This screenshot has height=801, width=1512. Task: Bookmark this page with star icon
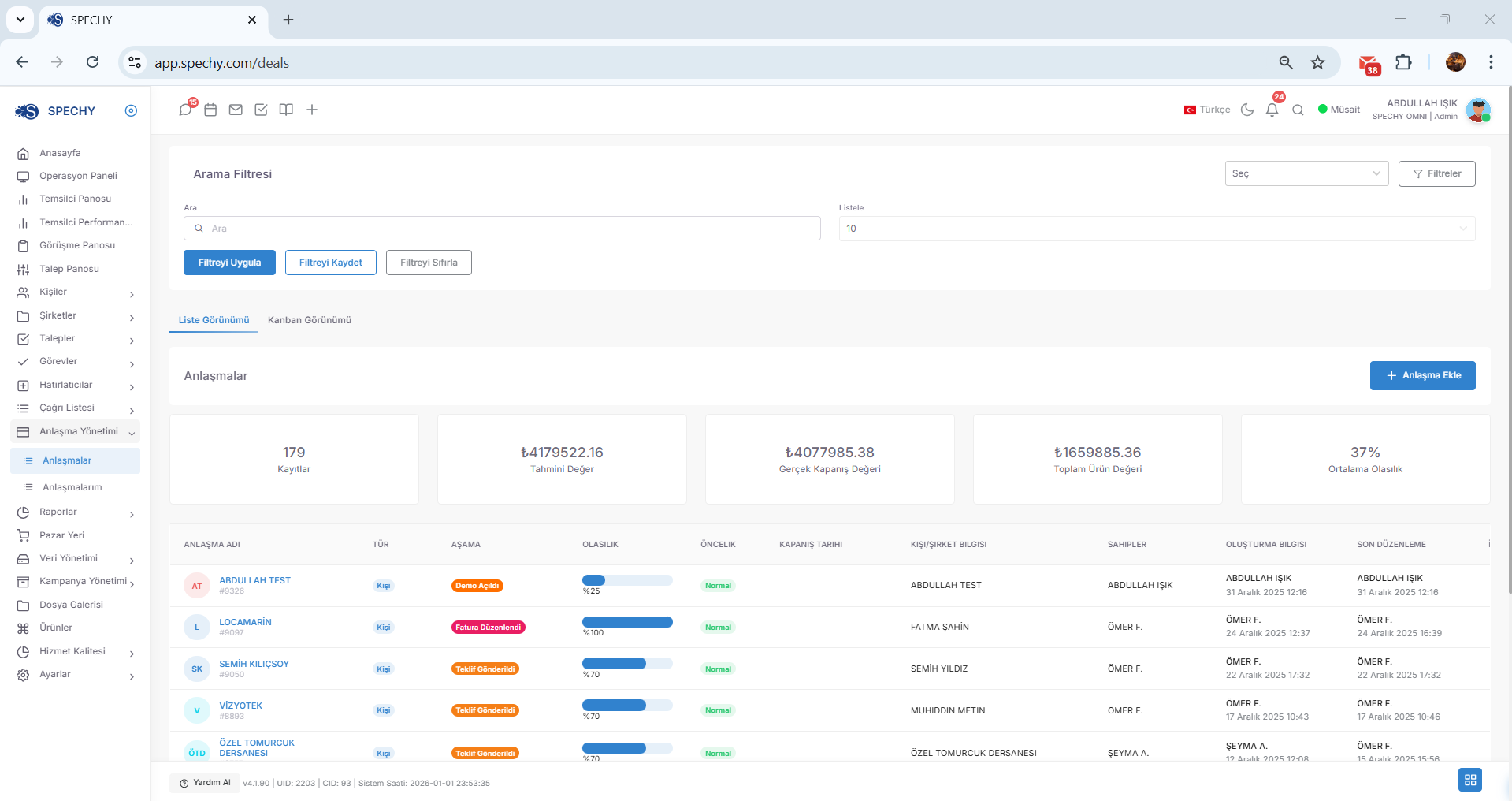pos(1317,62)
